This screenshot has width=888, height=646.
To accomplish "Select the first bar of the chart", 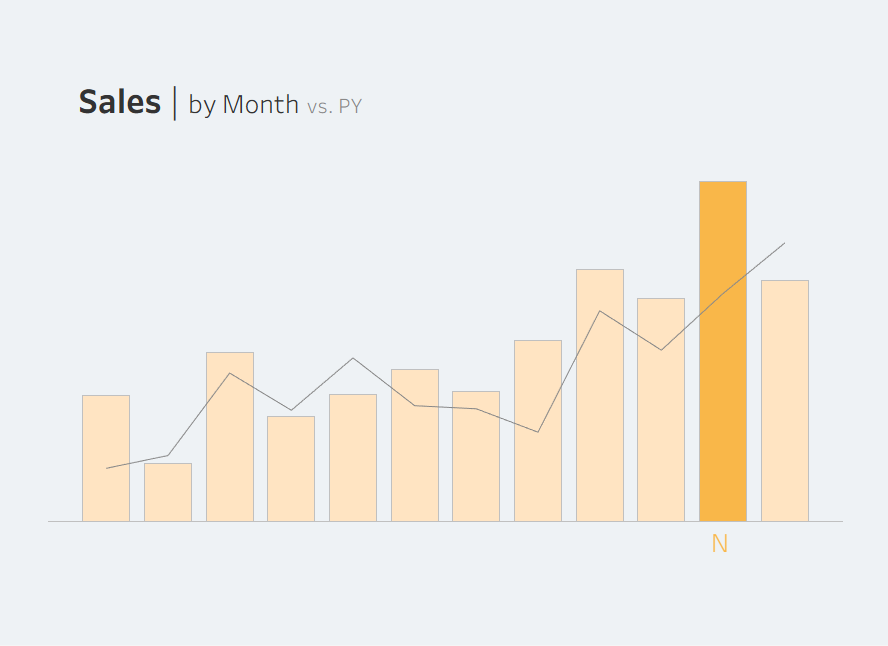I will tap(106, 458).
